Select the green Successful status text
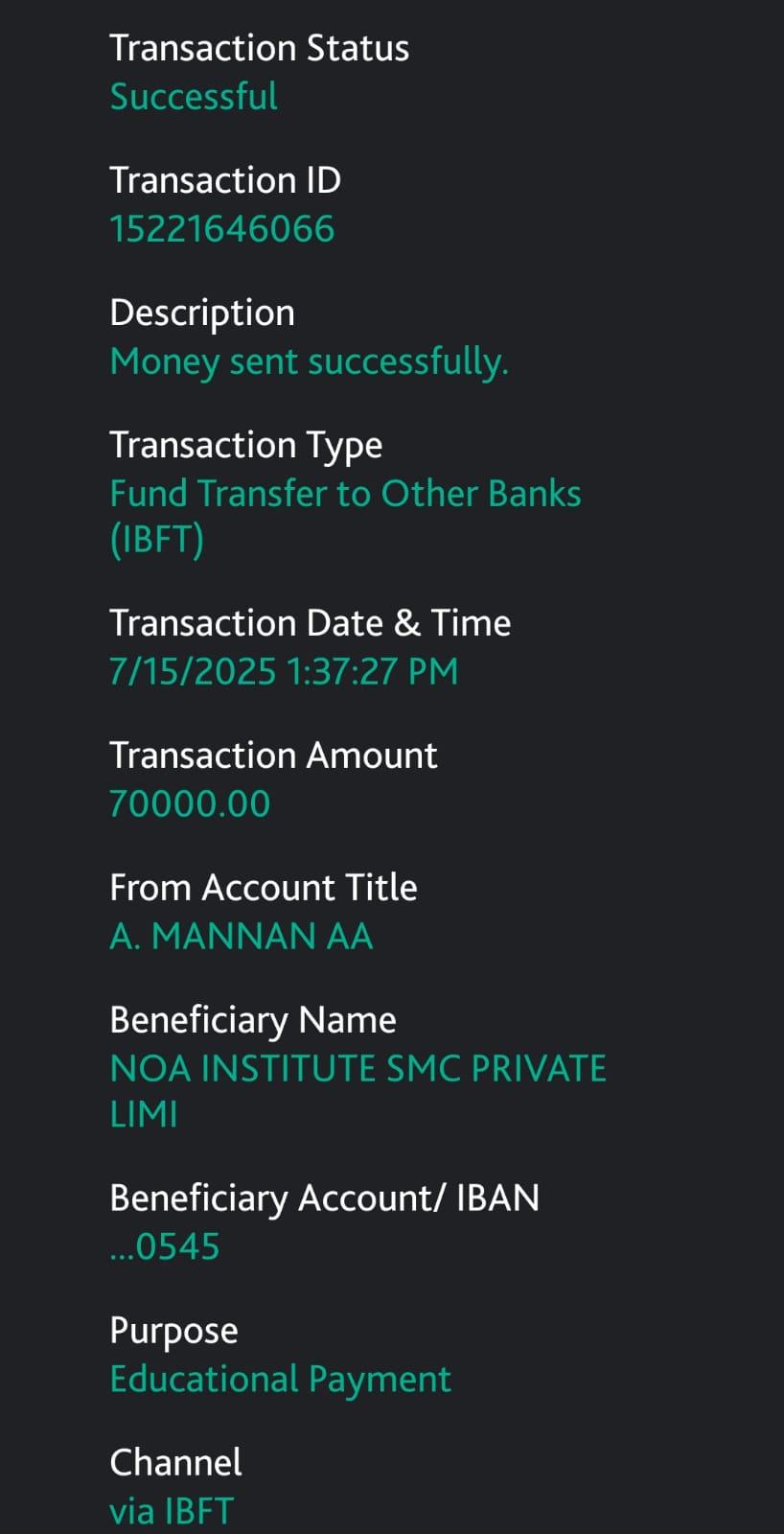This screenshot has height=1534, width=784. [x=194, y=97]
